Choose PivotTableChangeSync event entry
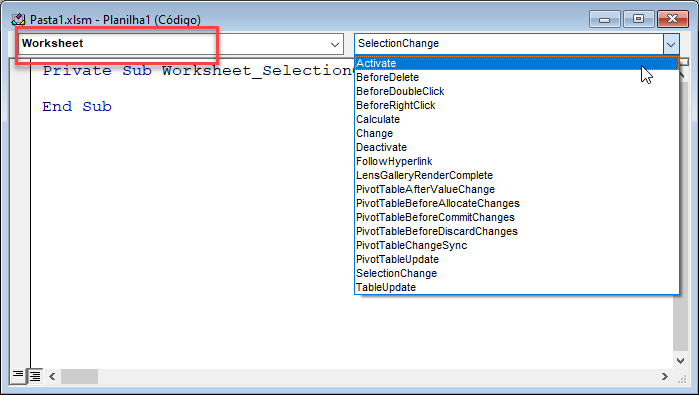The image size is (699, 395). [517, 245]
